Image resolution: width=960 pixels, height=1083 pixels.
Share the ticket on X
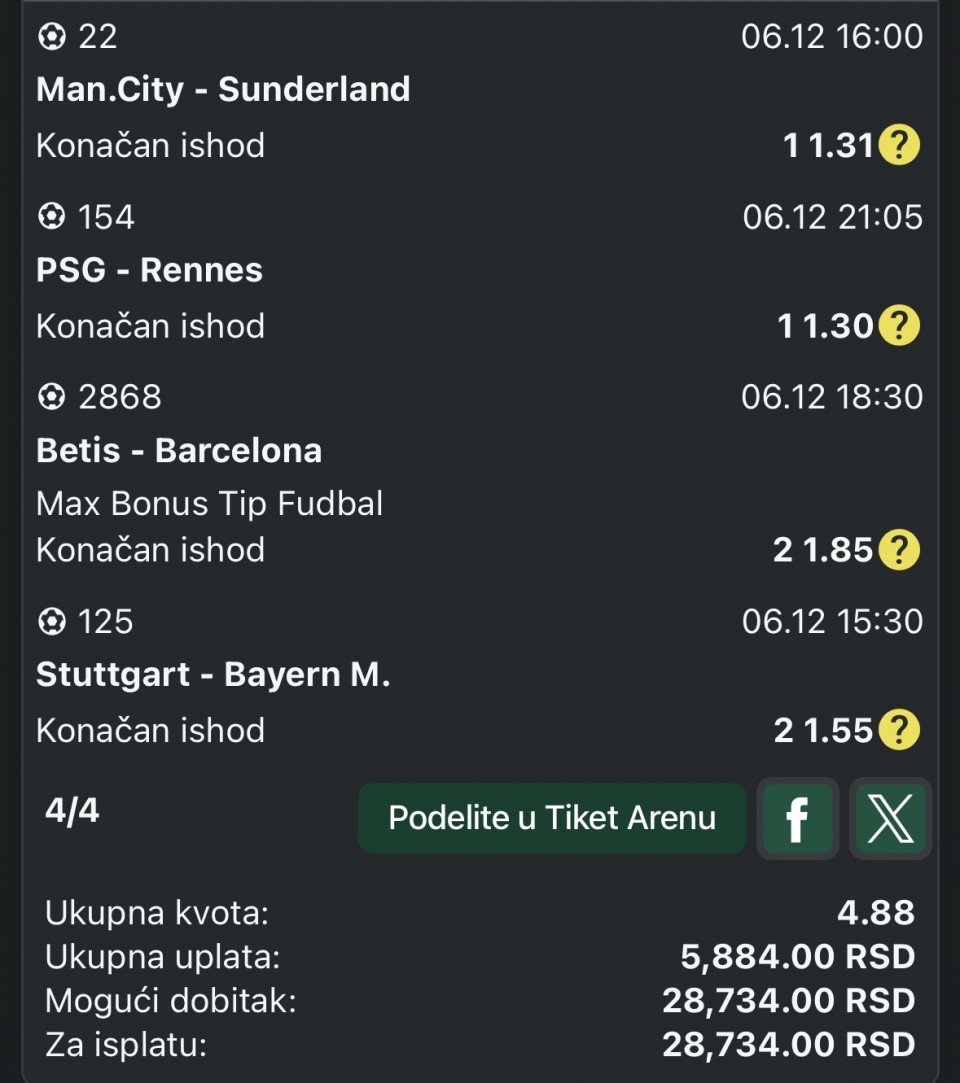point(890,819)
